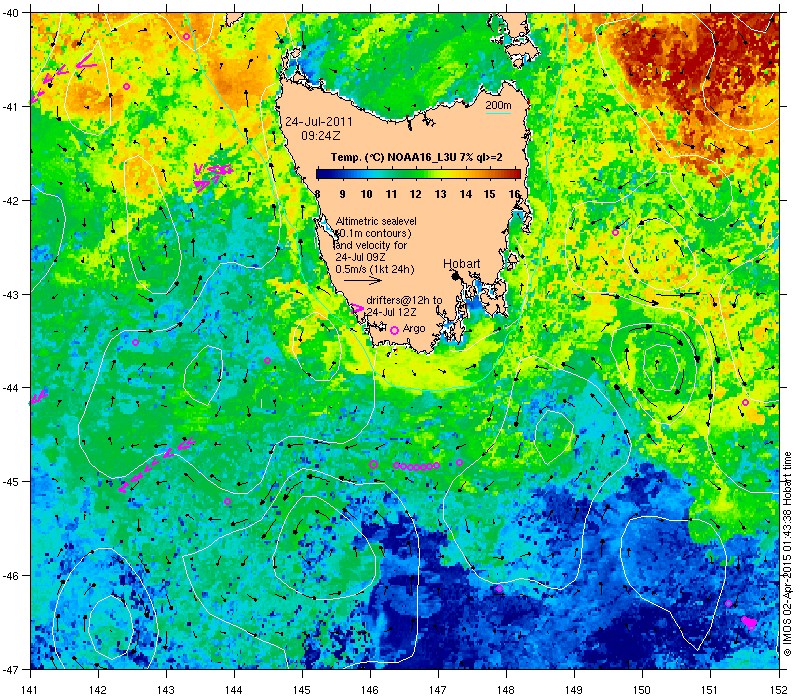Click the colorbar tick label 12
800x700 pixels.
click(x=416, y=194)
